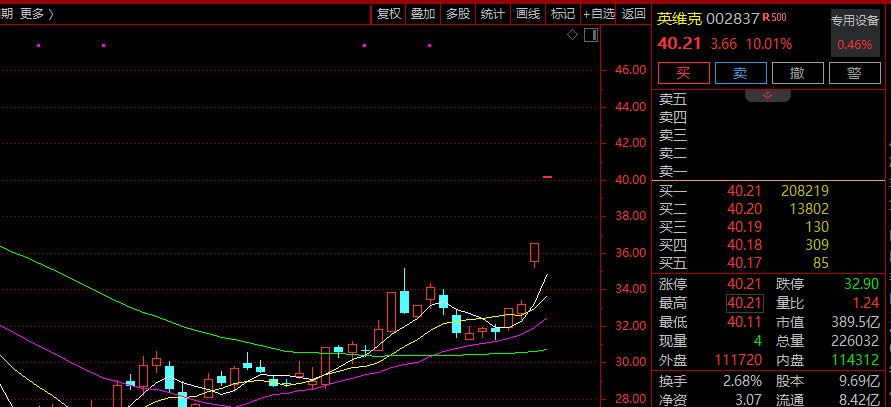This screenshot has width=891, height=407.
Task: Click the 专用设备 sector tag
Action: (x=854, y=20)
